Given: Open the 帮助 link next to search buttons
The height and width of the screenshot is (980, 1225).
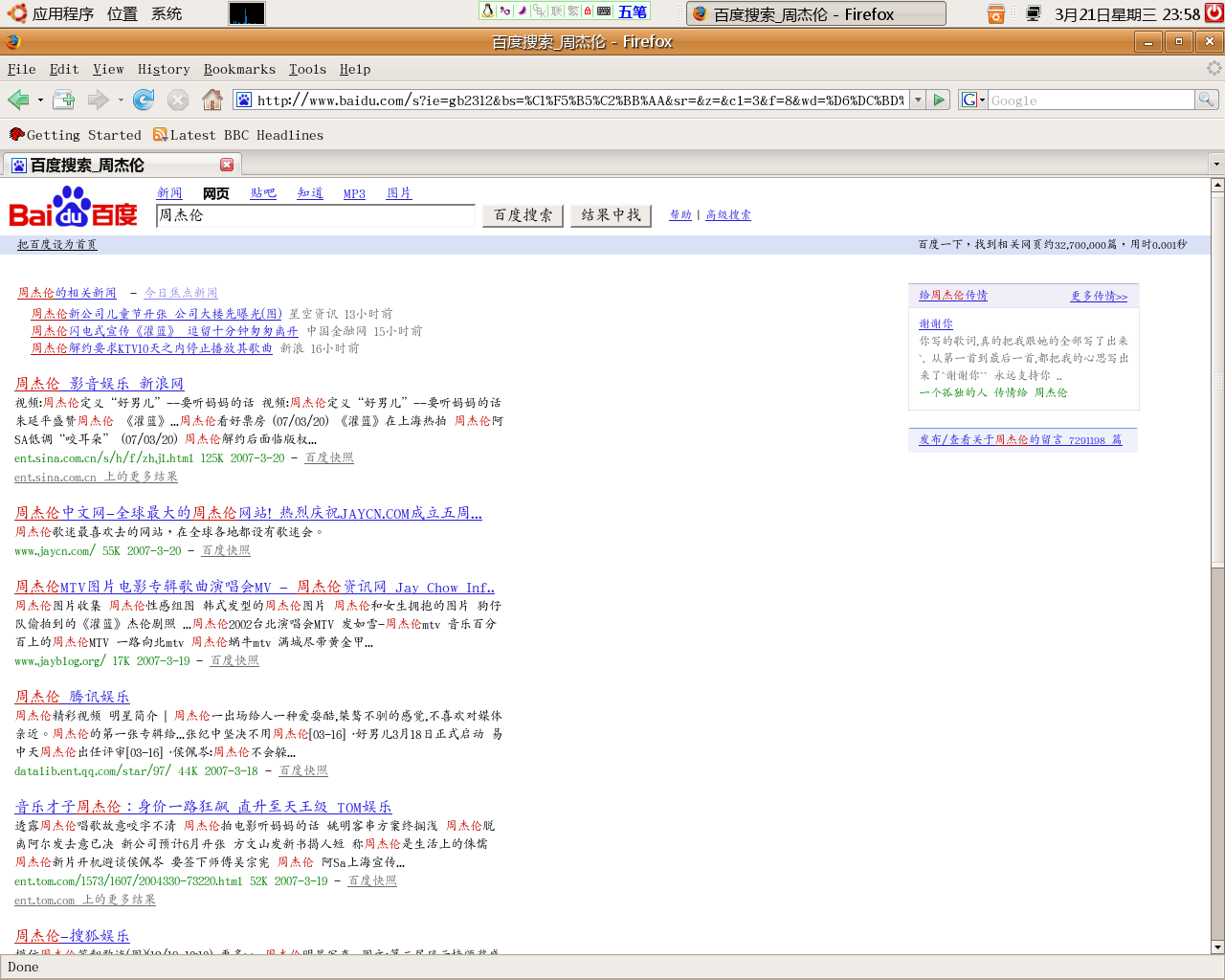Looking at the screenshot, I should [x=680, y=215].
